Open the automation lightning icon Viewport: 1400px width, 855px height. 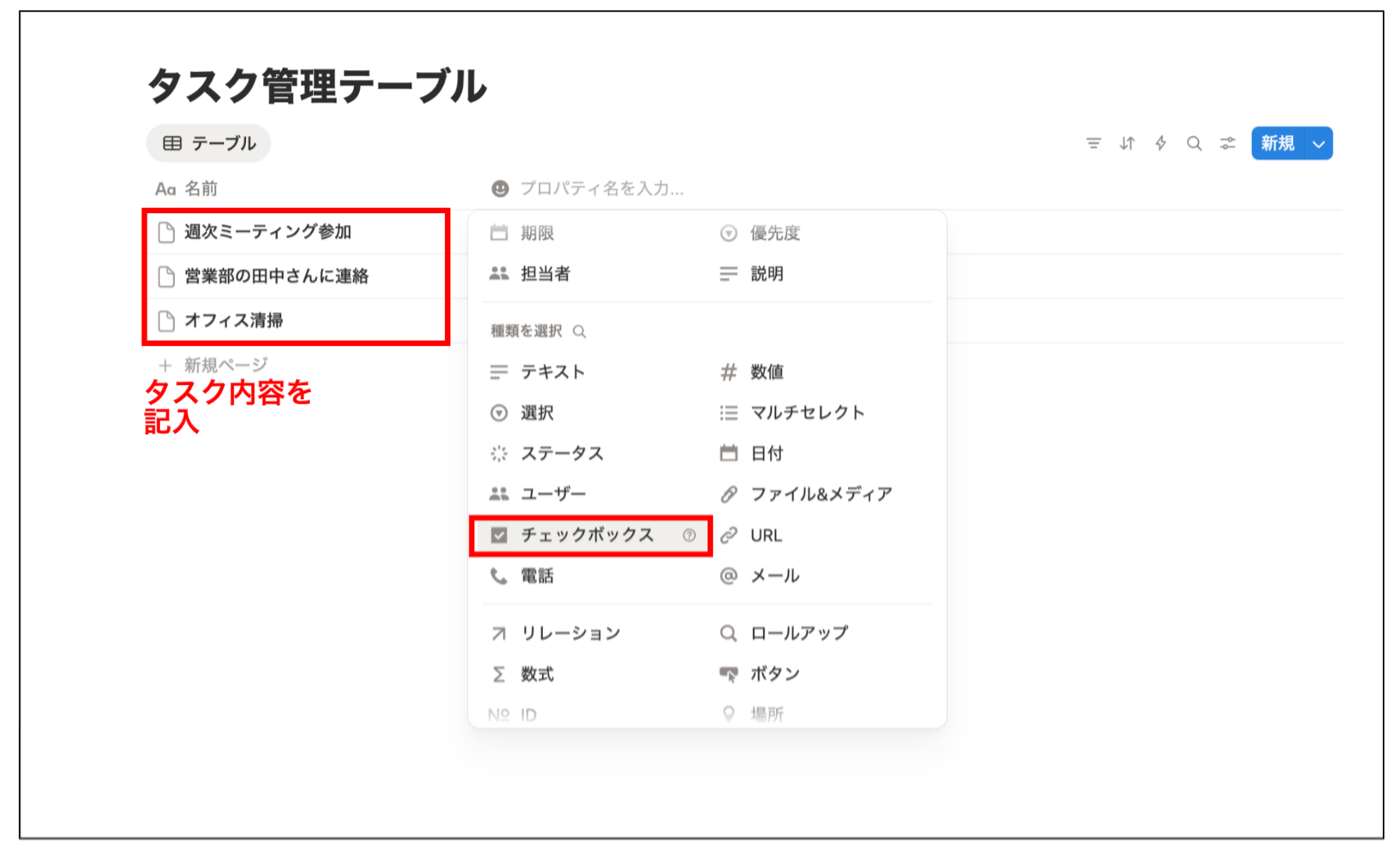(x=1160, y=144)
